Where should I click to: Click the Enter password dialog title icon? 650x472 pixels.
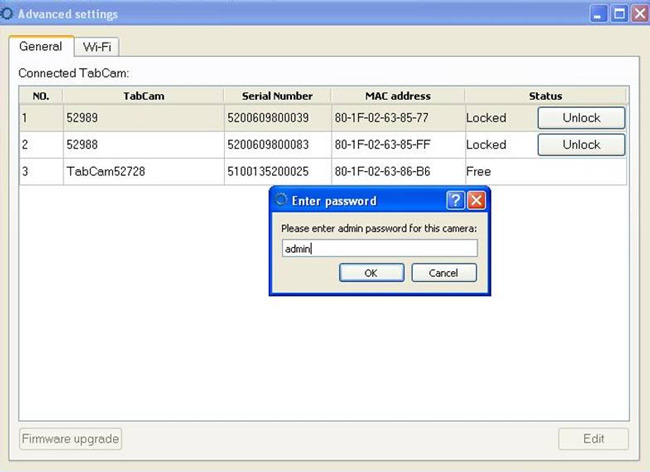[x=281, y=200]
